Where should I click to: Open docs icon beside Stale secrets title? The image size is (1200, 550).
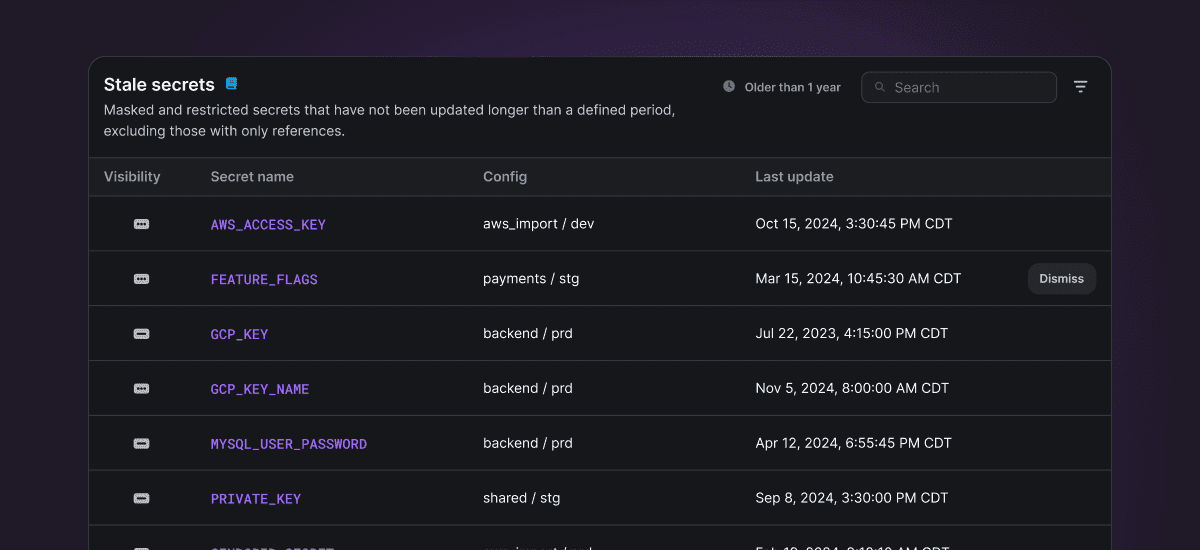click(231, 84)
